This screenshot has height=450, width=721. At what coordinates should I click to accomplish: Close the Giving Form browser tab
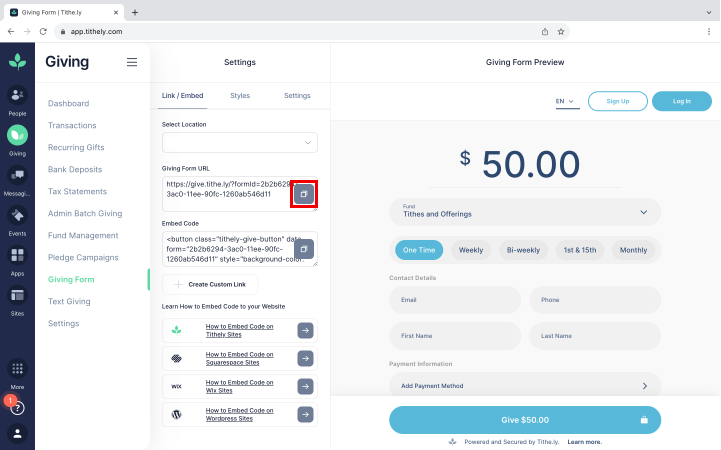(x=116, y=12)
